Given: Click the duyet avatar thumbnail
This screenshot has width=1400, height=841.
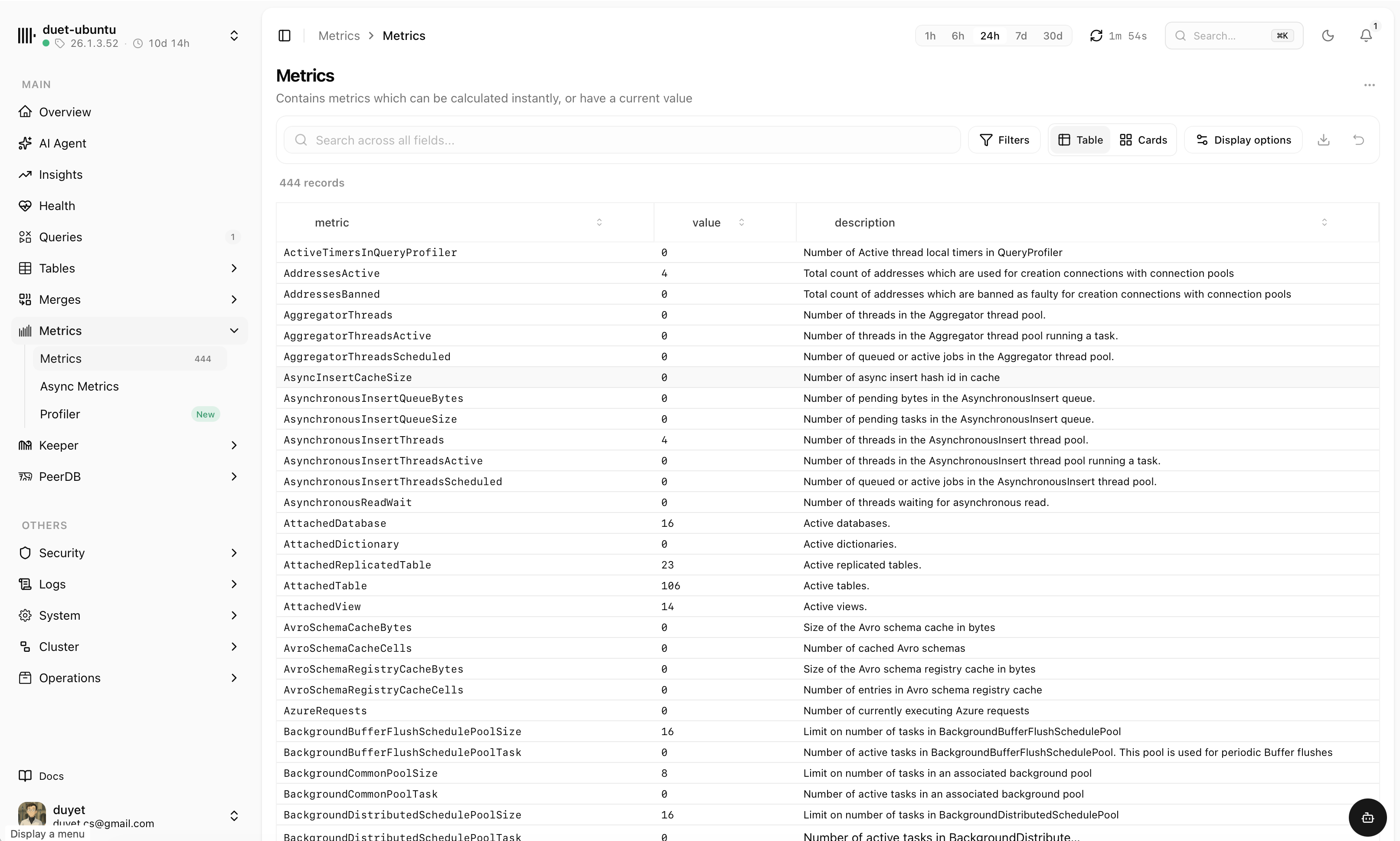Looking at the screenshot, I should tap(32, 815).
